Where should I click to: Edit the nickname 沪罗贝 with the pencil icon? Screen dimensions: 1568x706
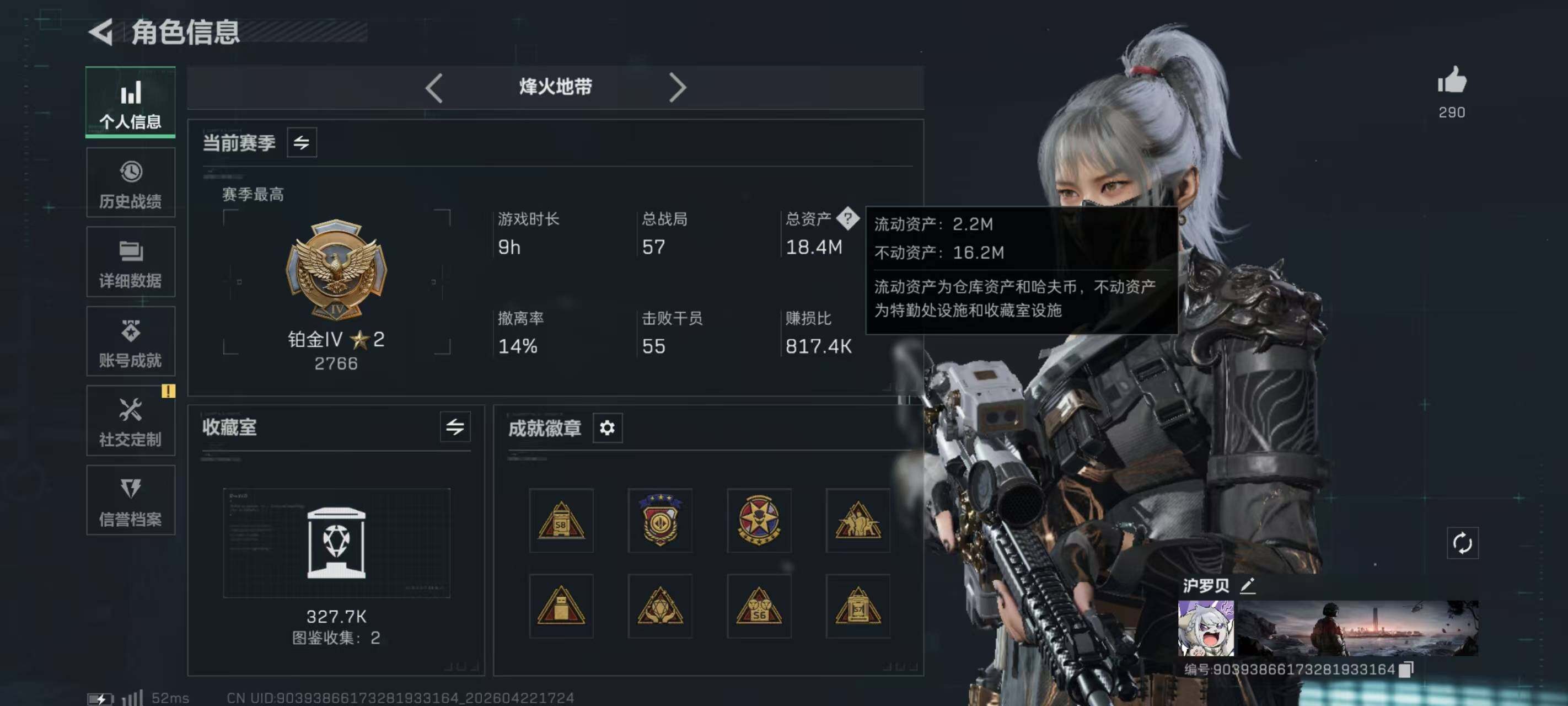pyautogui.click(x=1247, y=585)
